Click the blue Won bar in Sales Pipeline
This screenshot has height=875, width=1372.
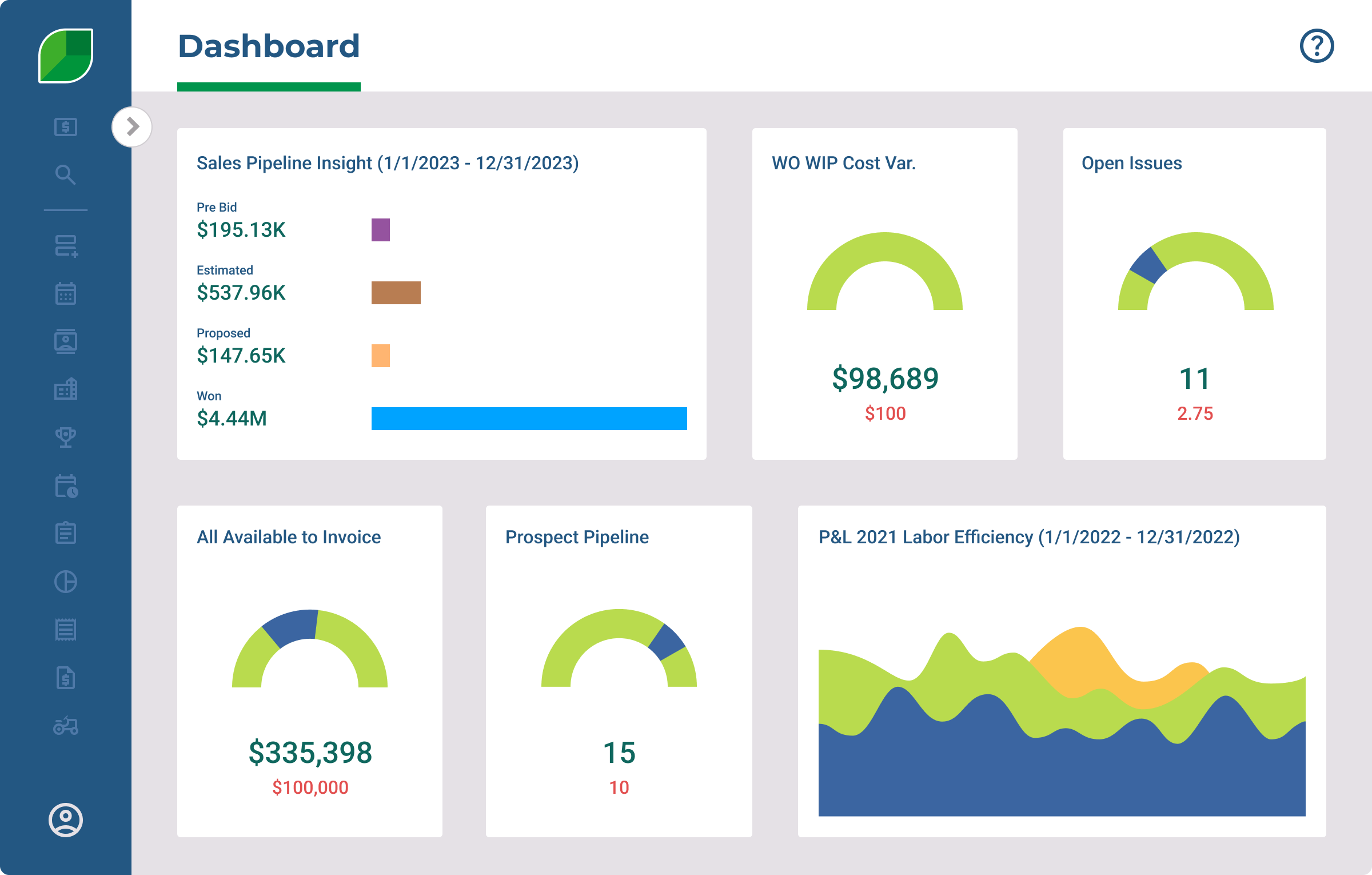[x=529, y=419]
